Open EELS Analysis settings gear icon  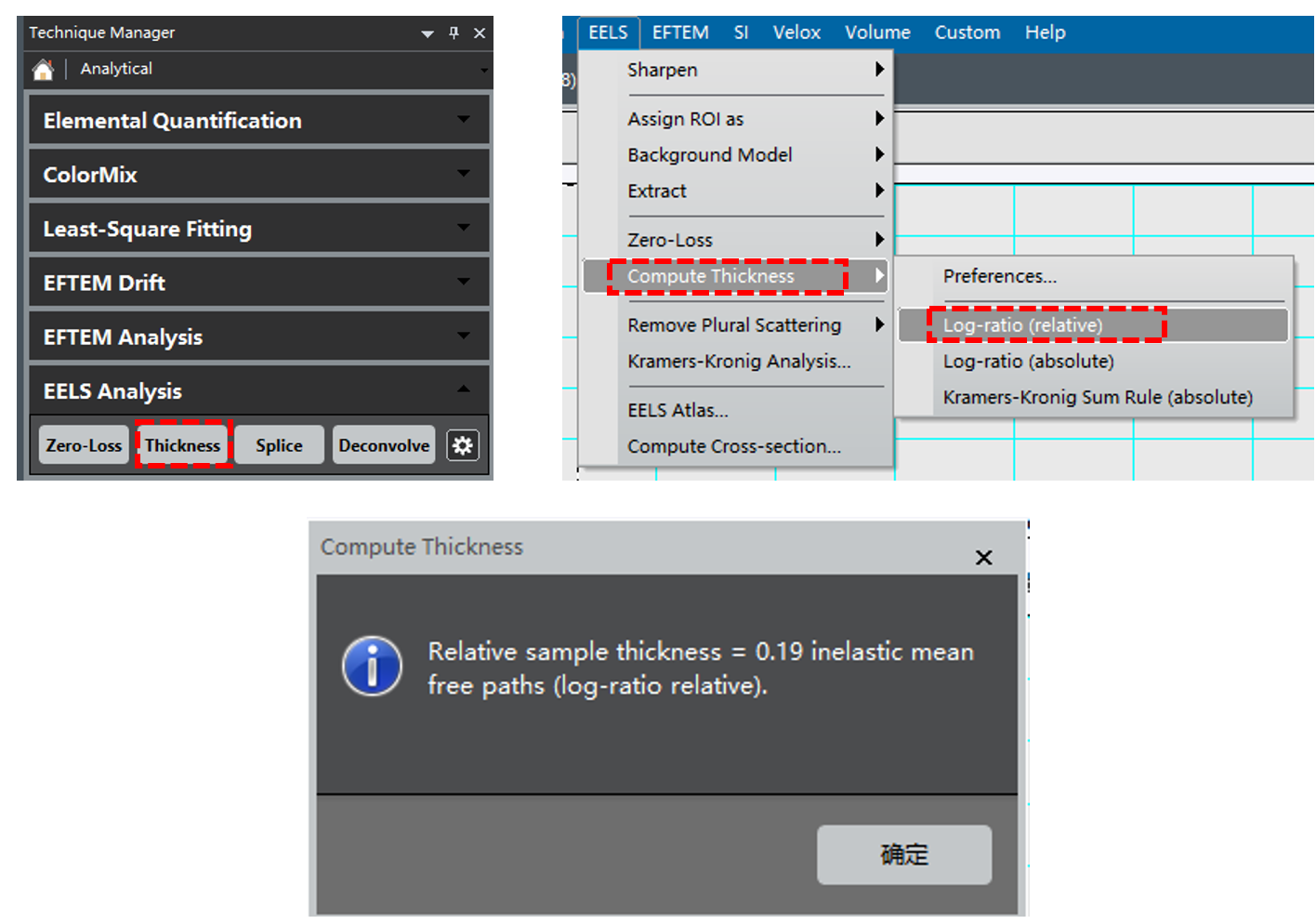pos(462,445)
